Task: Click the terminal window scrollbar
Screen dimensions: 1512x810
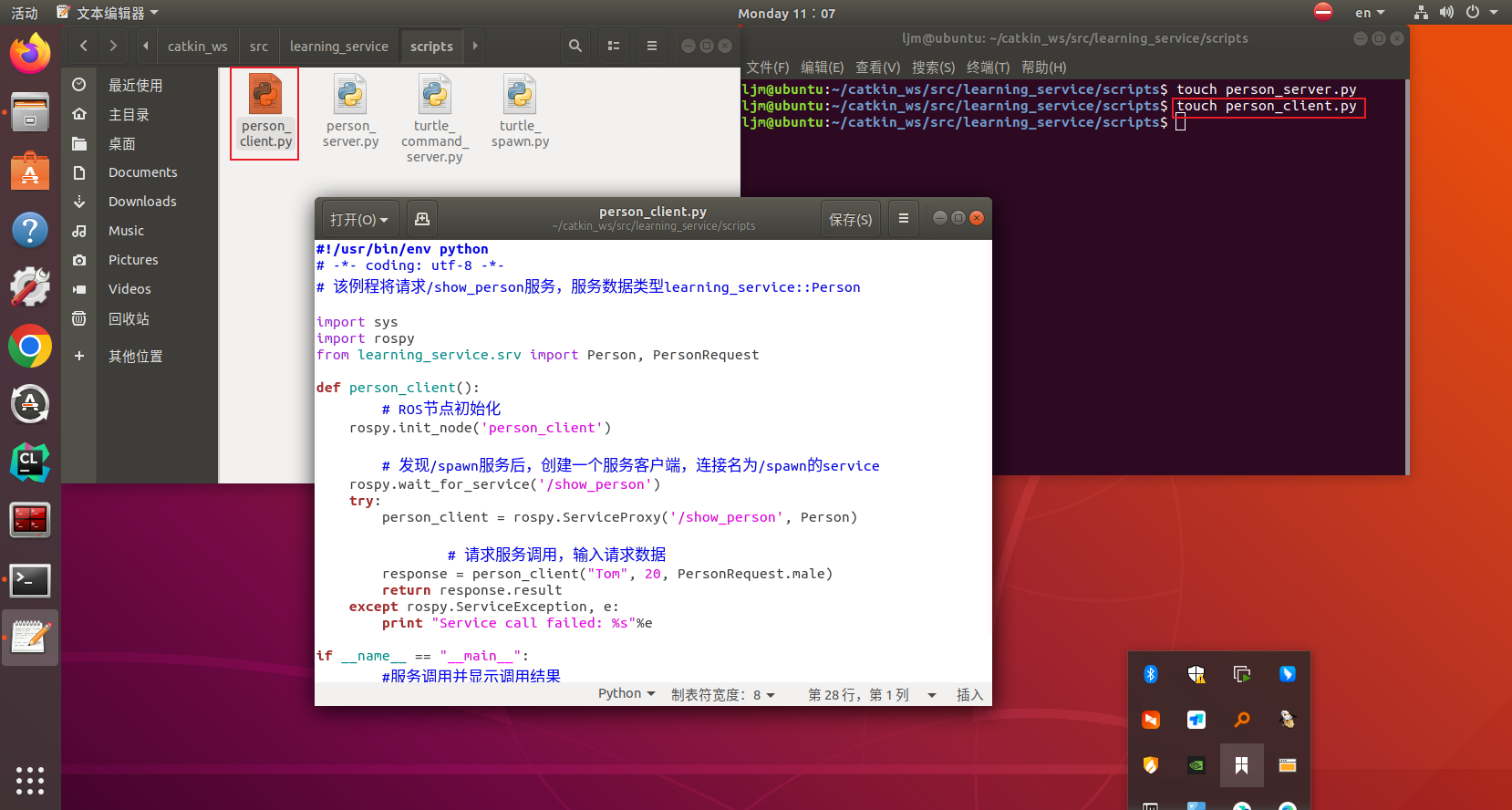Action: 1406,276
